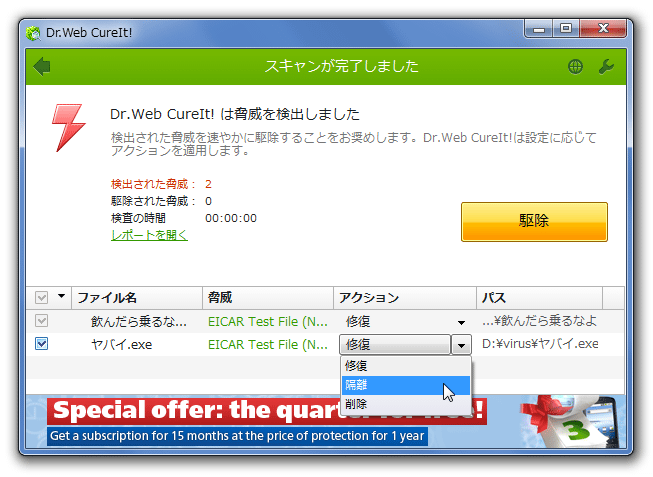The height and width of the screenshot is (477, 653).
Task: Sort by the パス column header
Action: tap(539, 298)
